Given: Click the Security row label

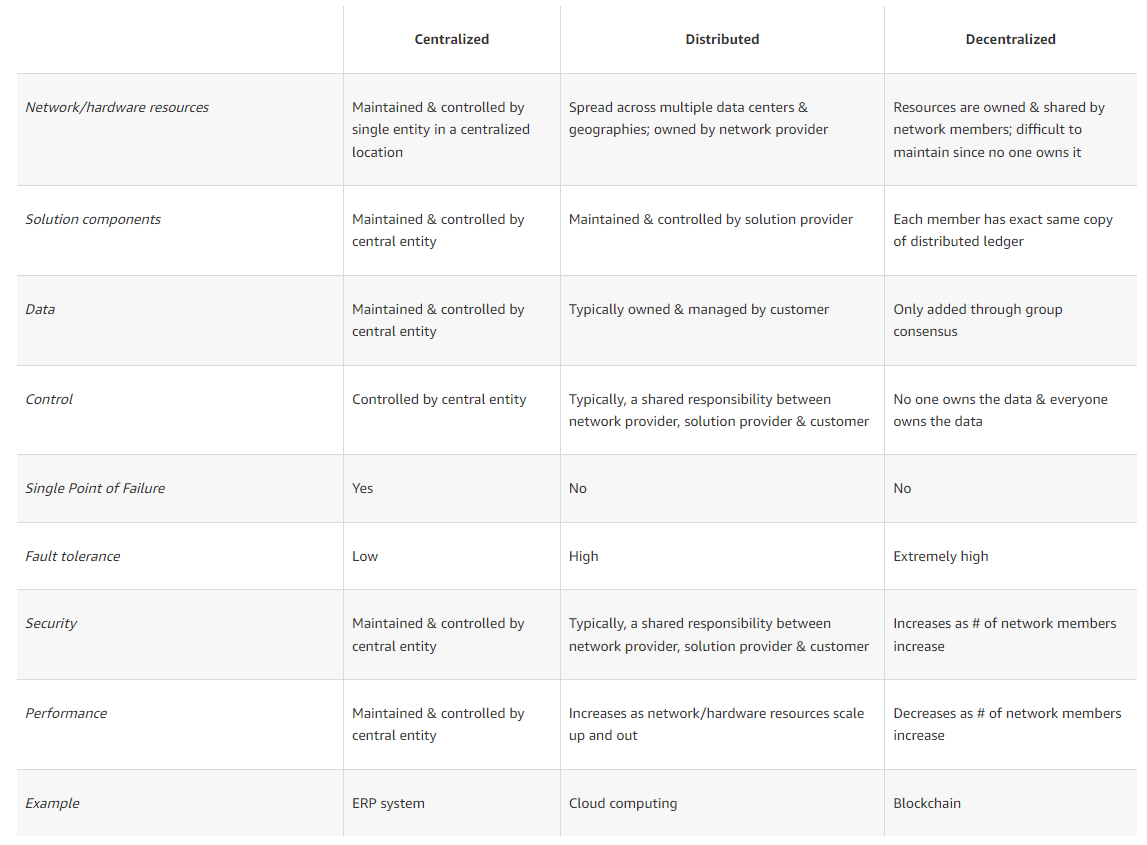Looking at the screenshot, I should pyautogui.click(x=51, y=623).
